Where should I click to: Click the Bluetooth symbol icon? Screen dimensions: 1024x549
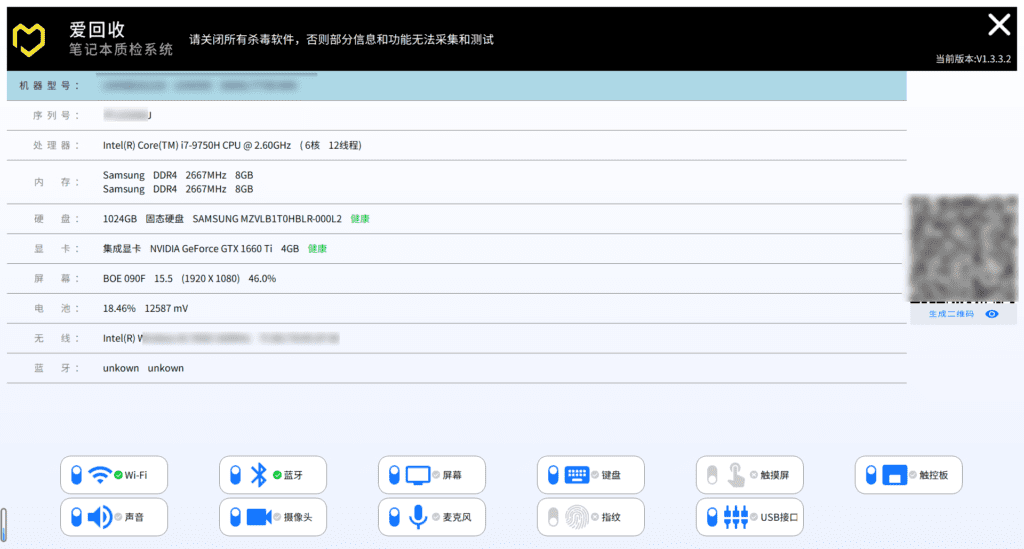[x=258, y=474]
